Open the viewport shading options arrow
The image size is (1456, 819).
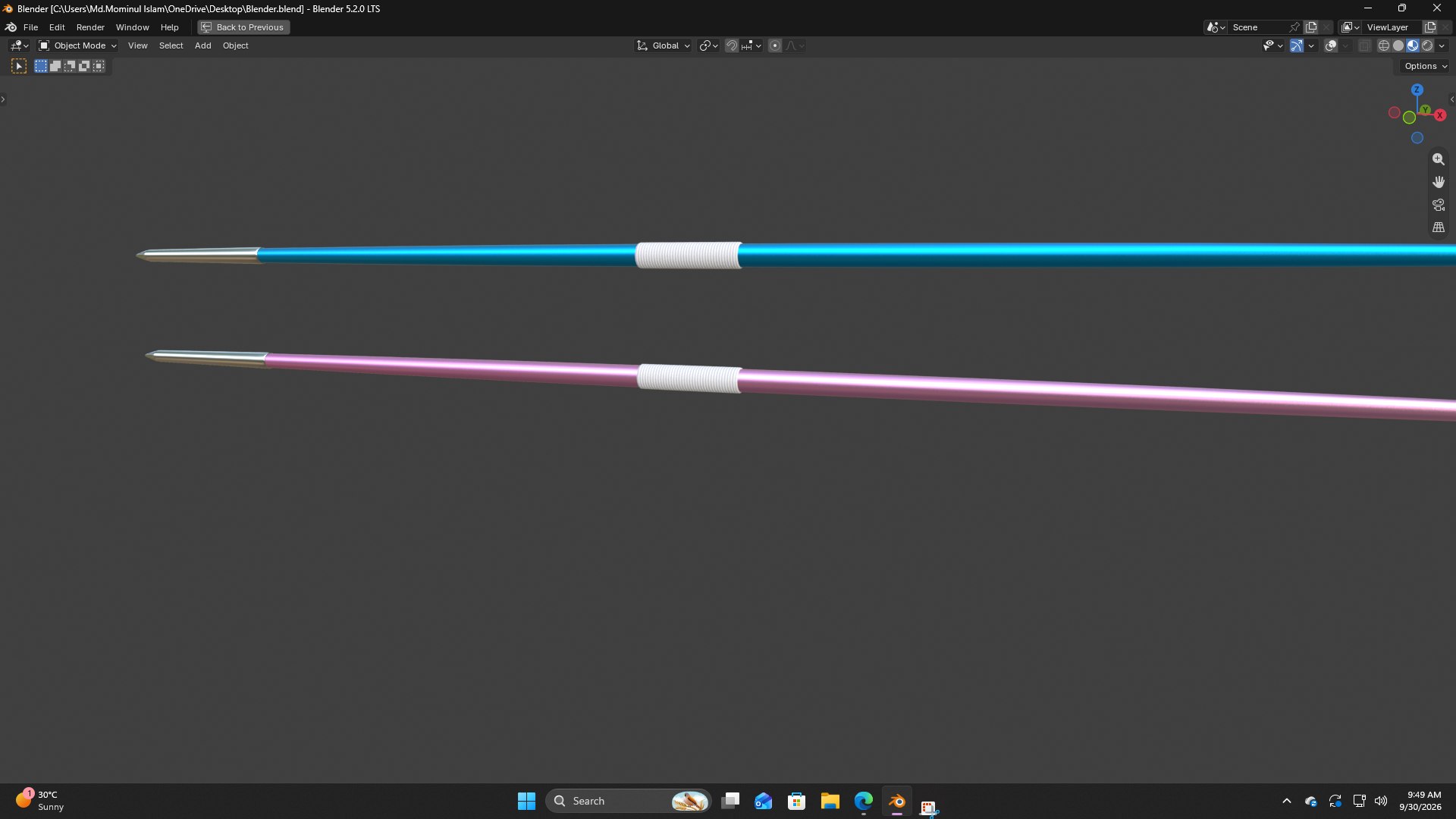click(x=1442, y=46)
